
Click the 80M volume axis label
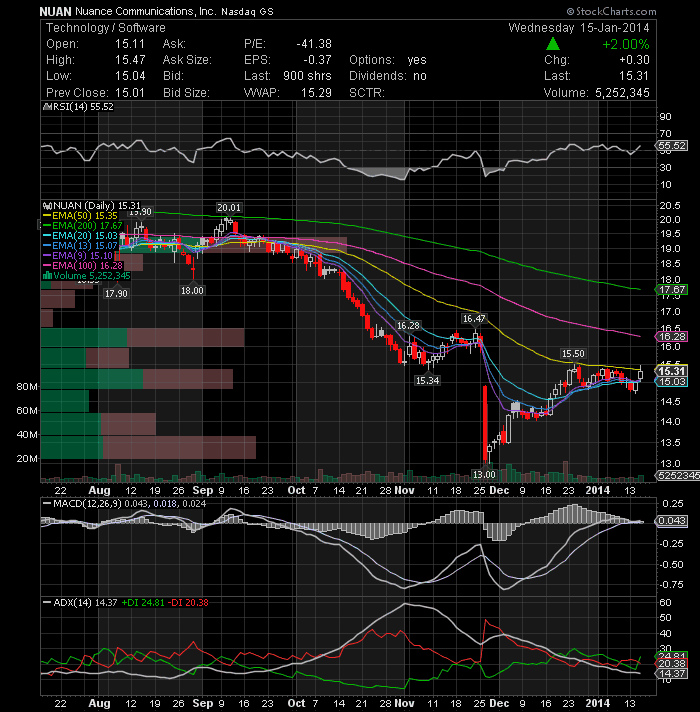coord(27,387)
